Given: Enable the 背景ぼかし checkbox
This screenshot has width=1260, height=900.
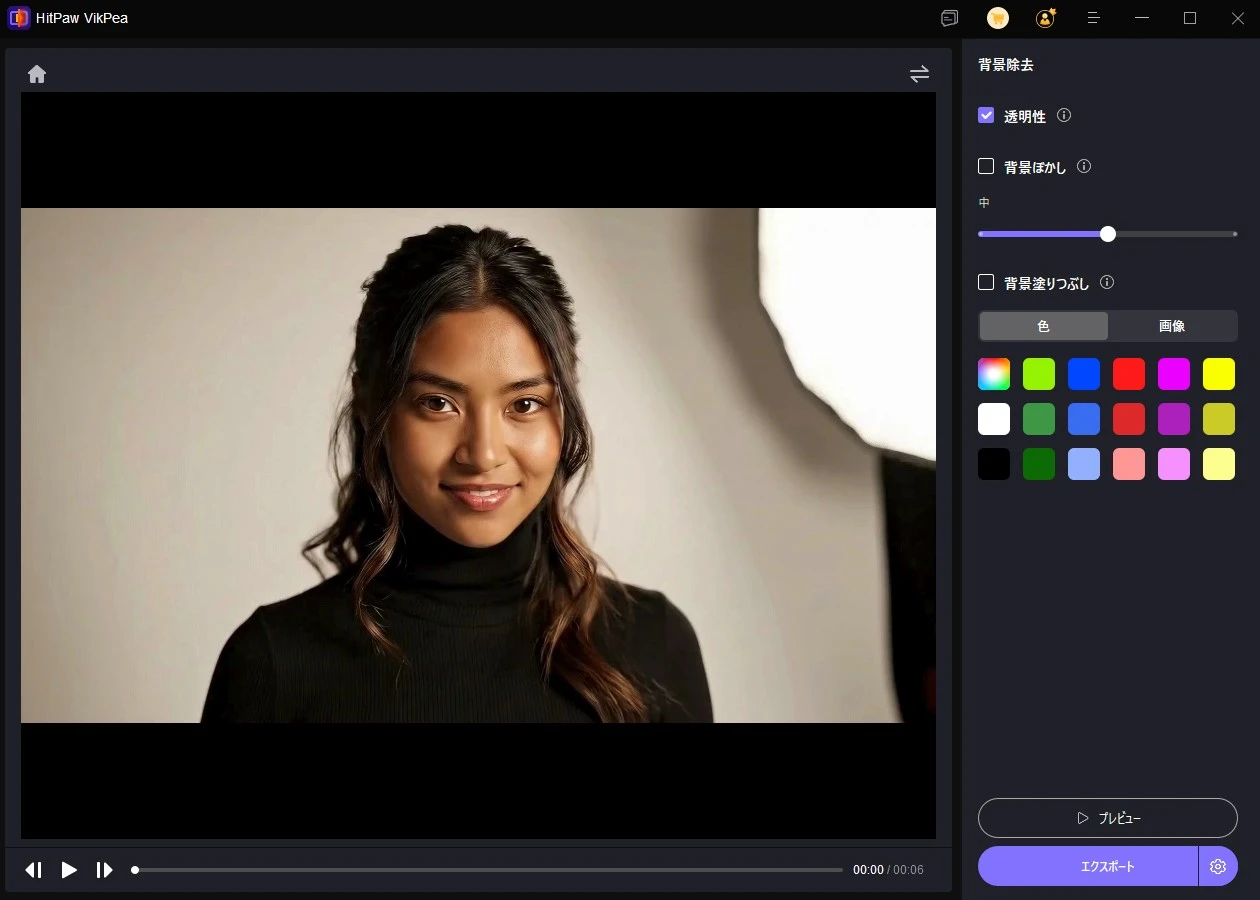Looking at the screenshot, I should pos(986,166).
